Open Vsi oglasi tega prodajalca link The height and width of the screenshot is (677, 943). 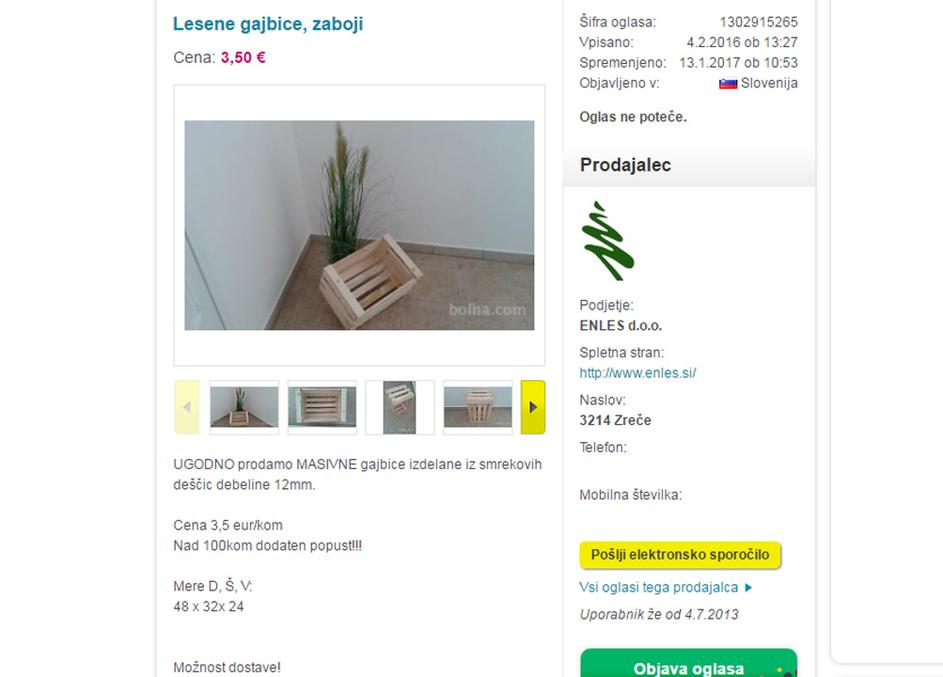coord(659,587)
